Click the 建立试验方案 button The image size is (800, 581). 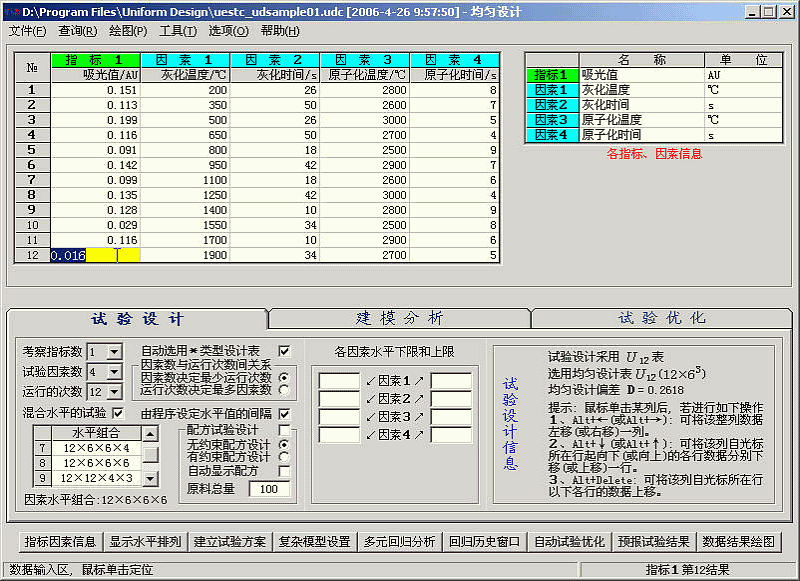(x=230, y=542)
